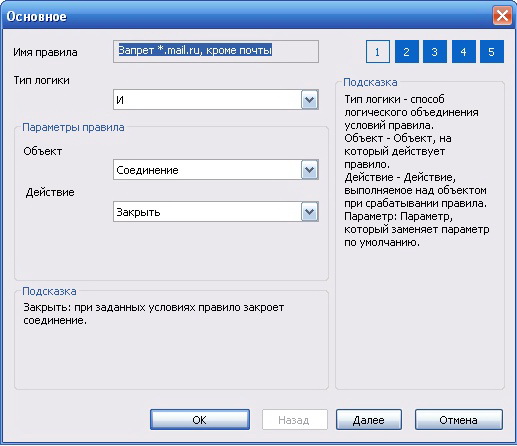Click the Объект label
This screenshot has width=517, height=446.
[x=43, y=151]
